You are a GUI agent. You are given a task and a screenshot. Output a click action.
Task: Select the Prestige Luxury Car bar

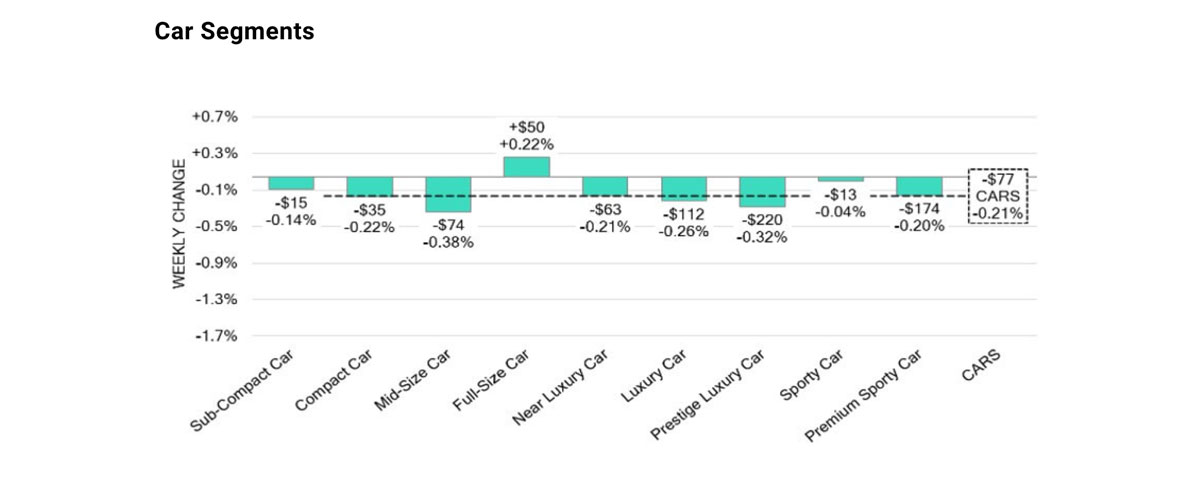coord(762,191)
